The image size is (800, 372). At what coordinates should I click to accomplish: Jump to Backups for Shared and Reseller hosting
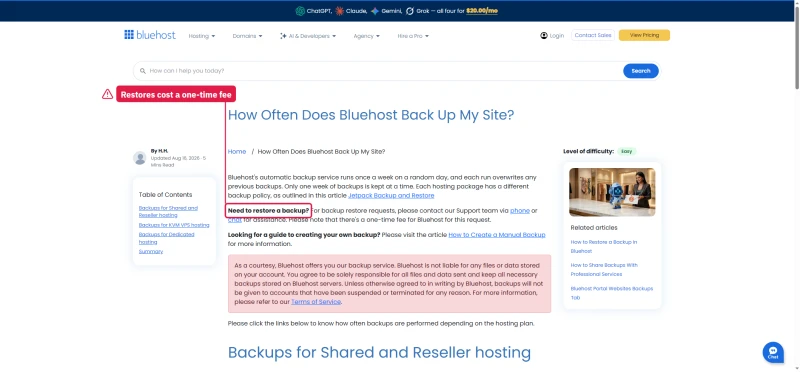coord(168,212)
